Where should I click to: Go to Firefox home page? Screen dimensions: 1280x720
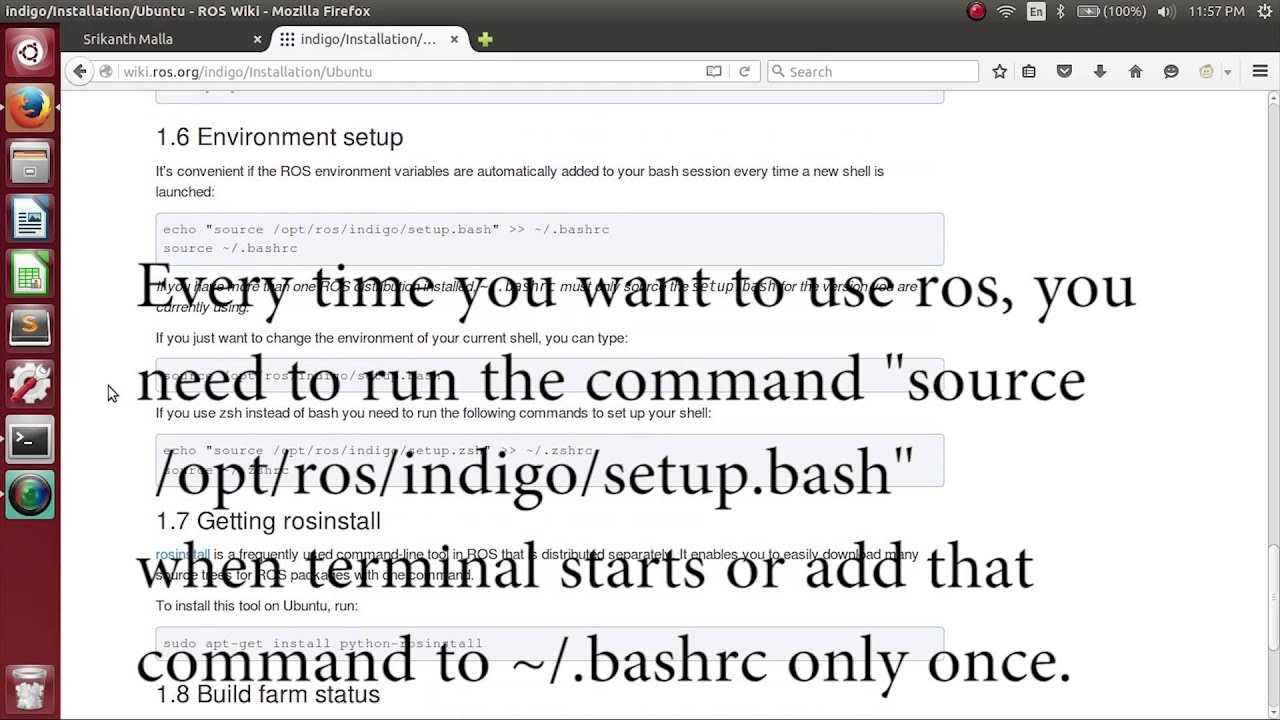pyautogui.click(x=1135, y=71)
